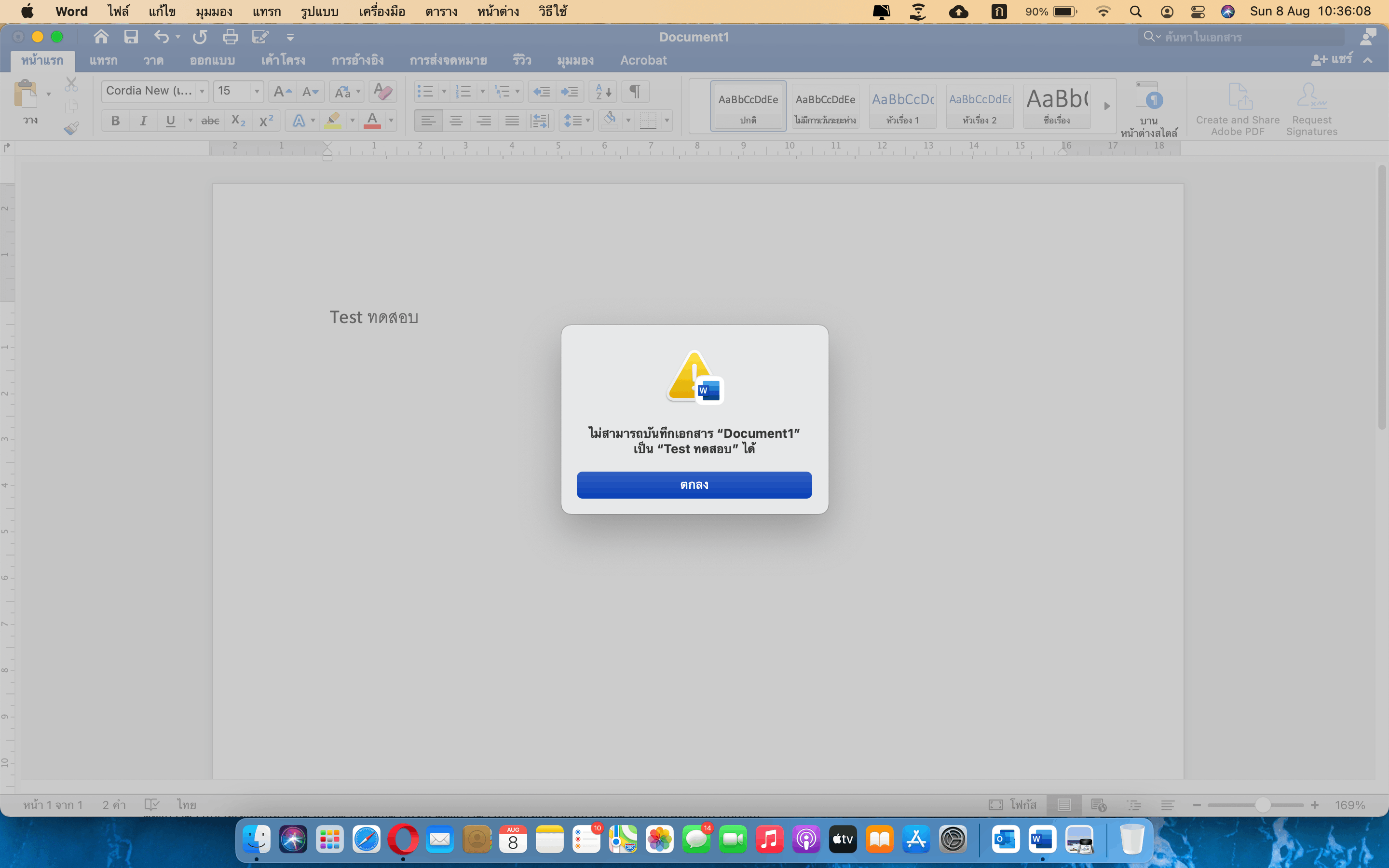This screenshot has height=868, width=1389.
Task: Open the font size dropdown
Action: (x=257, y=91)
